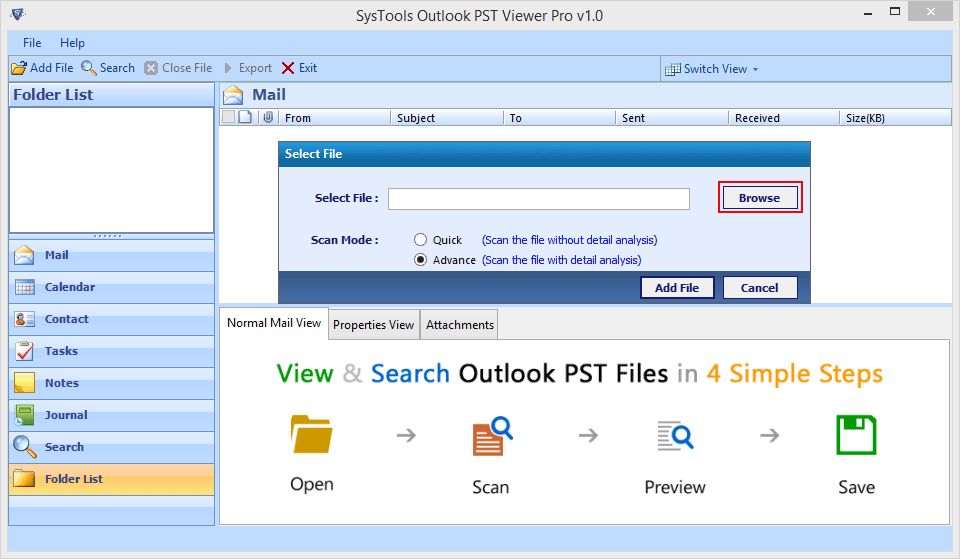Viewport: 960px width, 559px height.
Task: Sort by the Received column header
Action: [x=784, y=118]
